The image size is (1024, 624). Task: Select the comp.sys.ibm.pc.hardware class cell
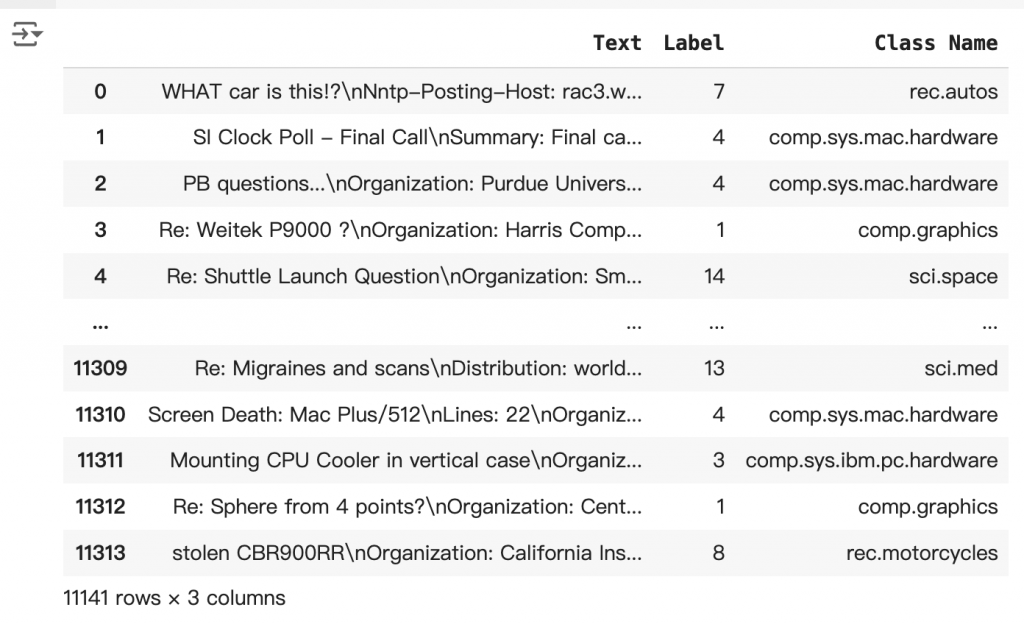[871, 460]
